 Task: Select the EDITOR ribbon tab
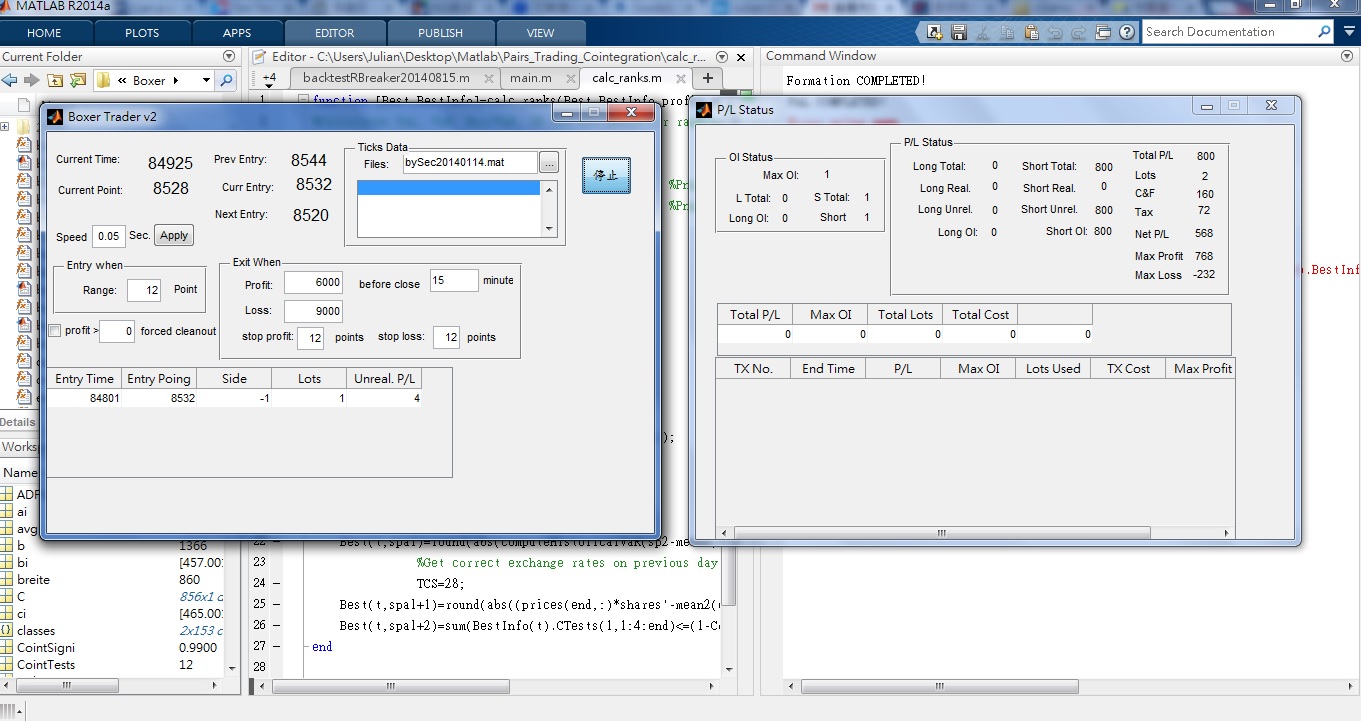(x=334, y=33)
